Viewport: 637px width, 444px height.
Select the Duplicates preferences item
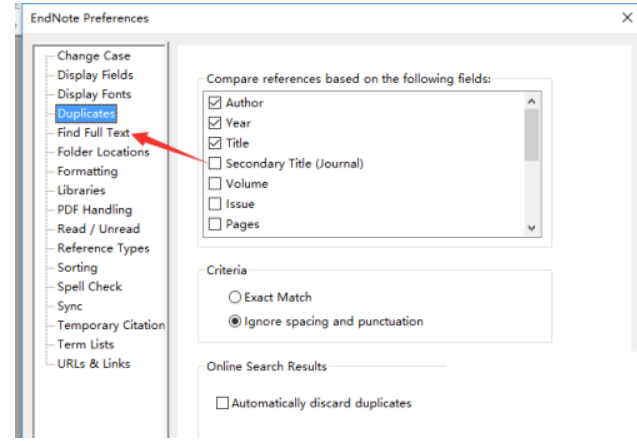click(86, 113)
